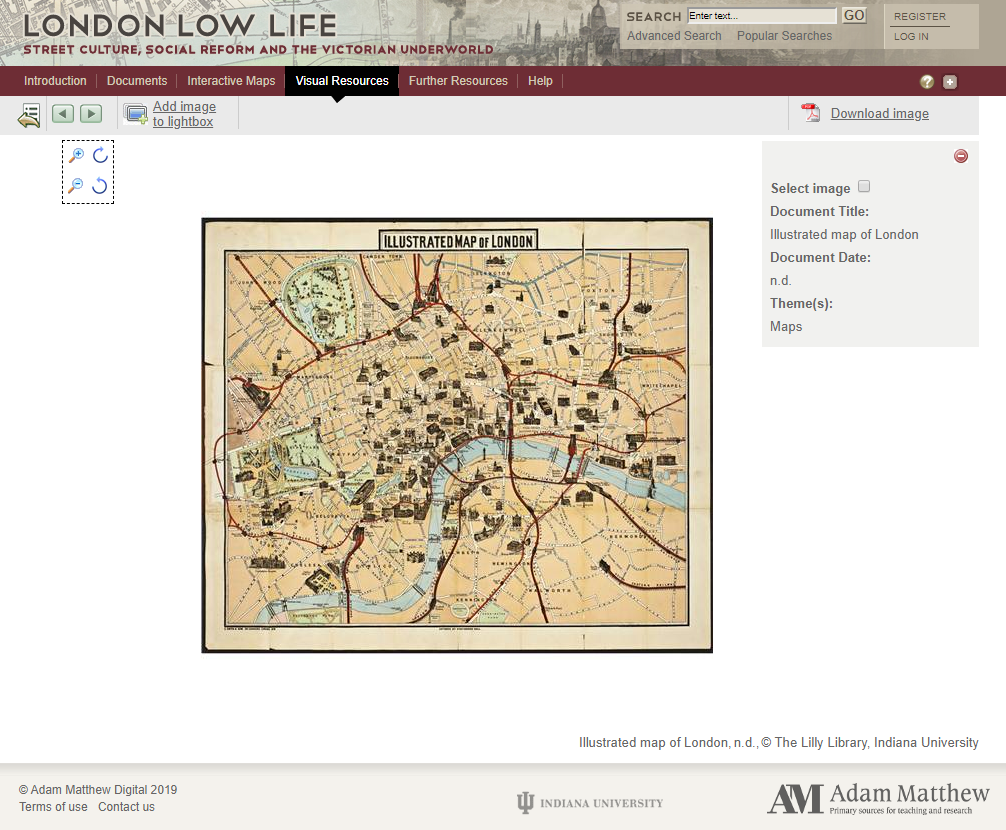Click the GO search button
This screenshot has width=1006, height=830.
coord(854,15)
